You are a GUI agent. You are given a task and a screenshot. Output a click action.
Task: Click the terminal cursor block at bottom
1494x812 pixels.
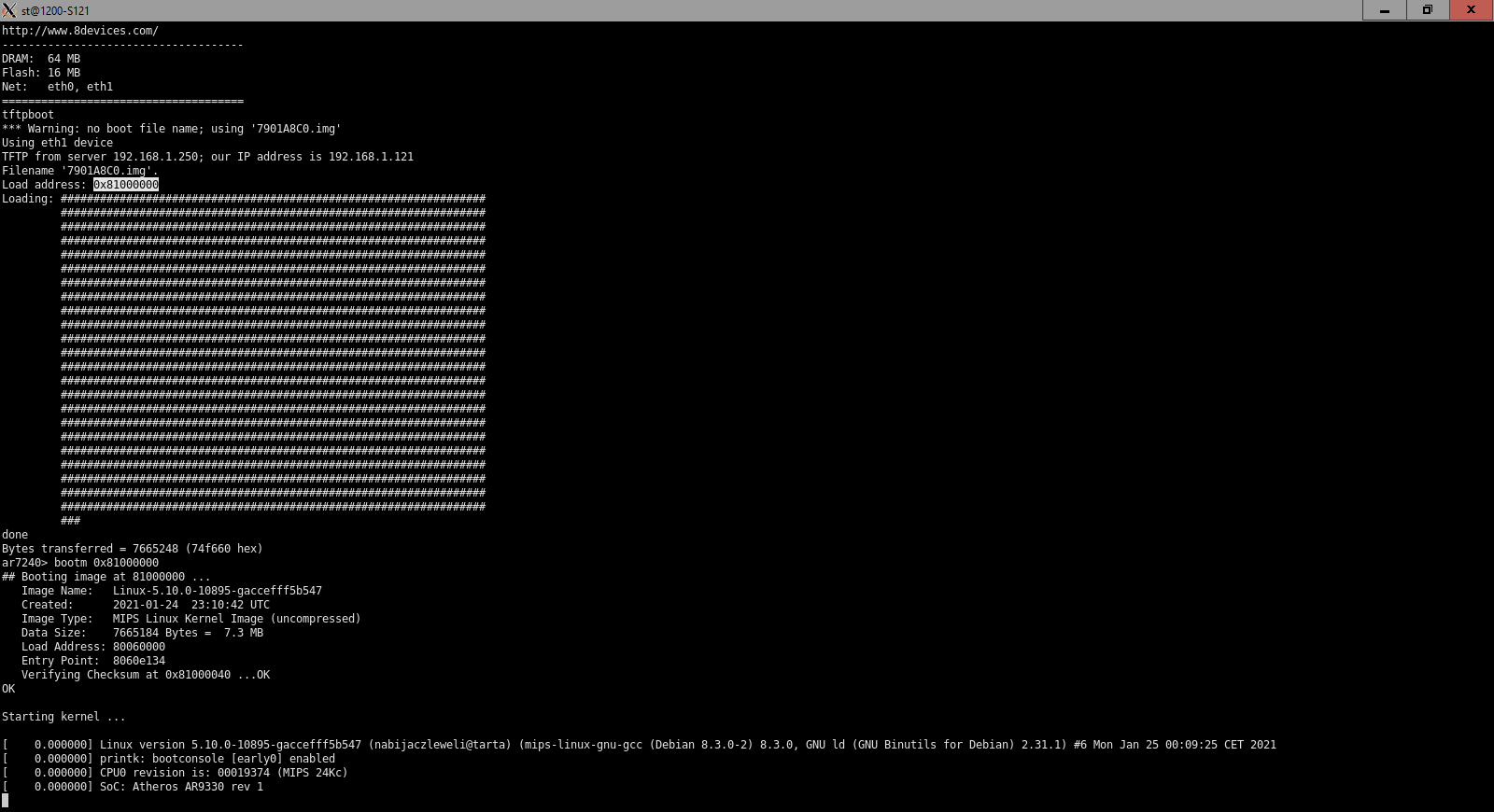point(6,801)
